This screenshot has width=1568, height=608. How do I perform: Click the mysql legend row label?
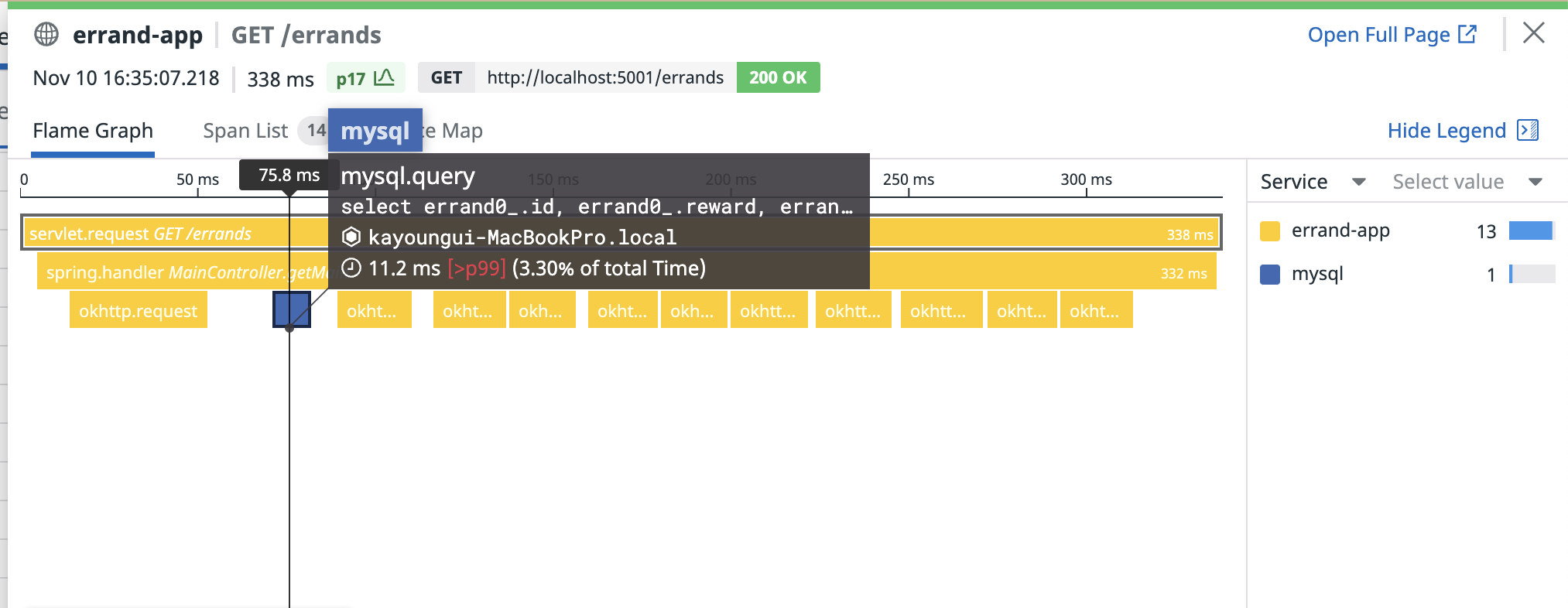point(1317,274)
